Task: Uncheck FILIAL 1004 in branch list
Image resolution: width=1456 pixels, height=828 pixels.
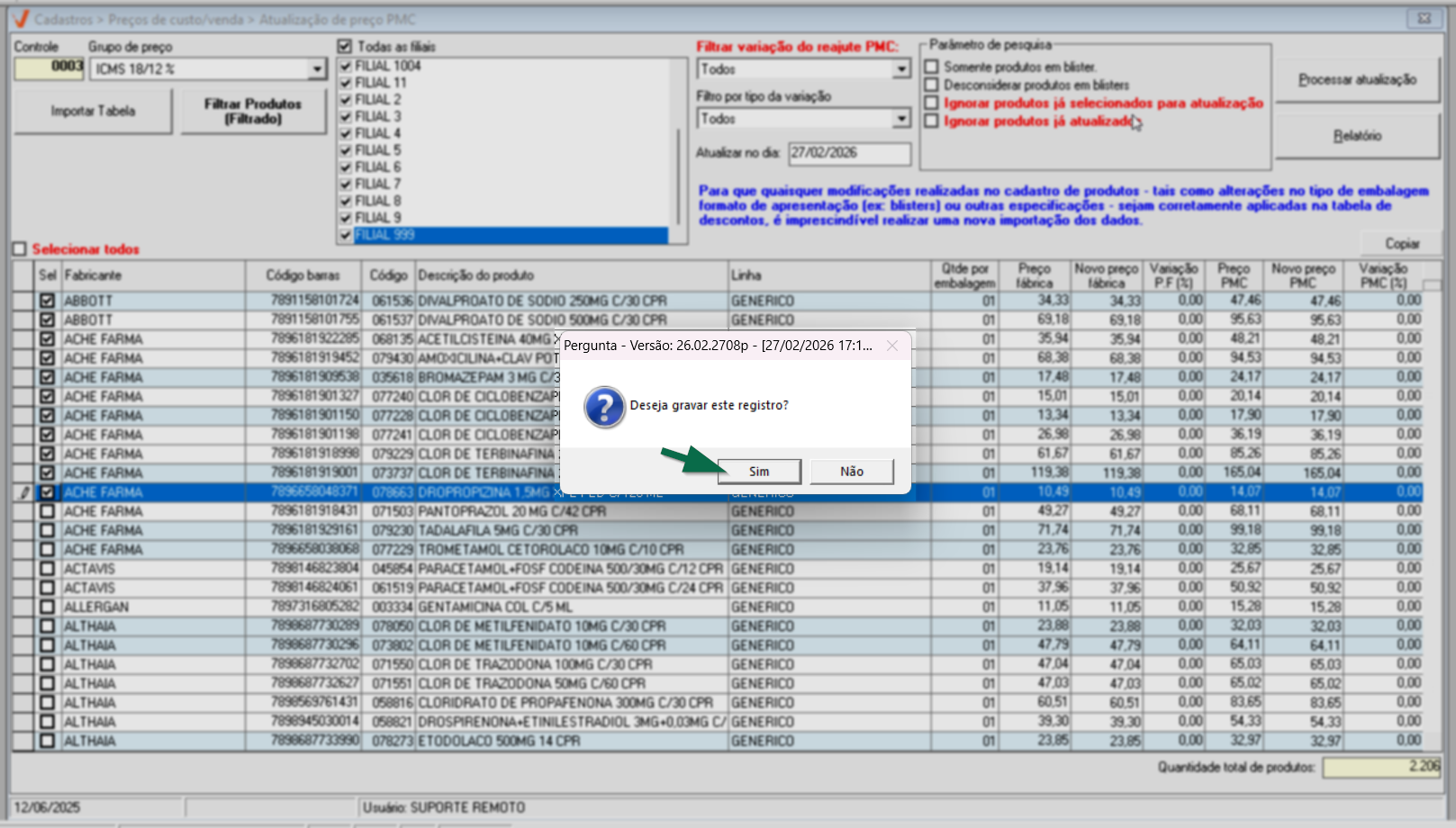Action: tap(345, 66)
